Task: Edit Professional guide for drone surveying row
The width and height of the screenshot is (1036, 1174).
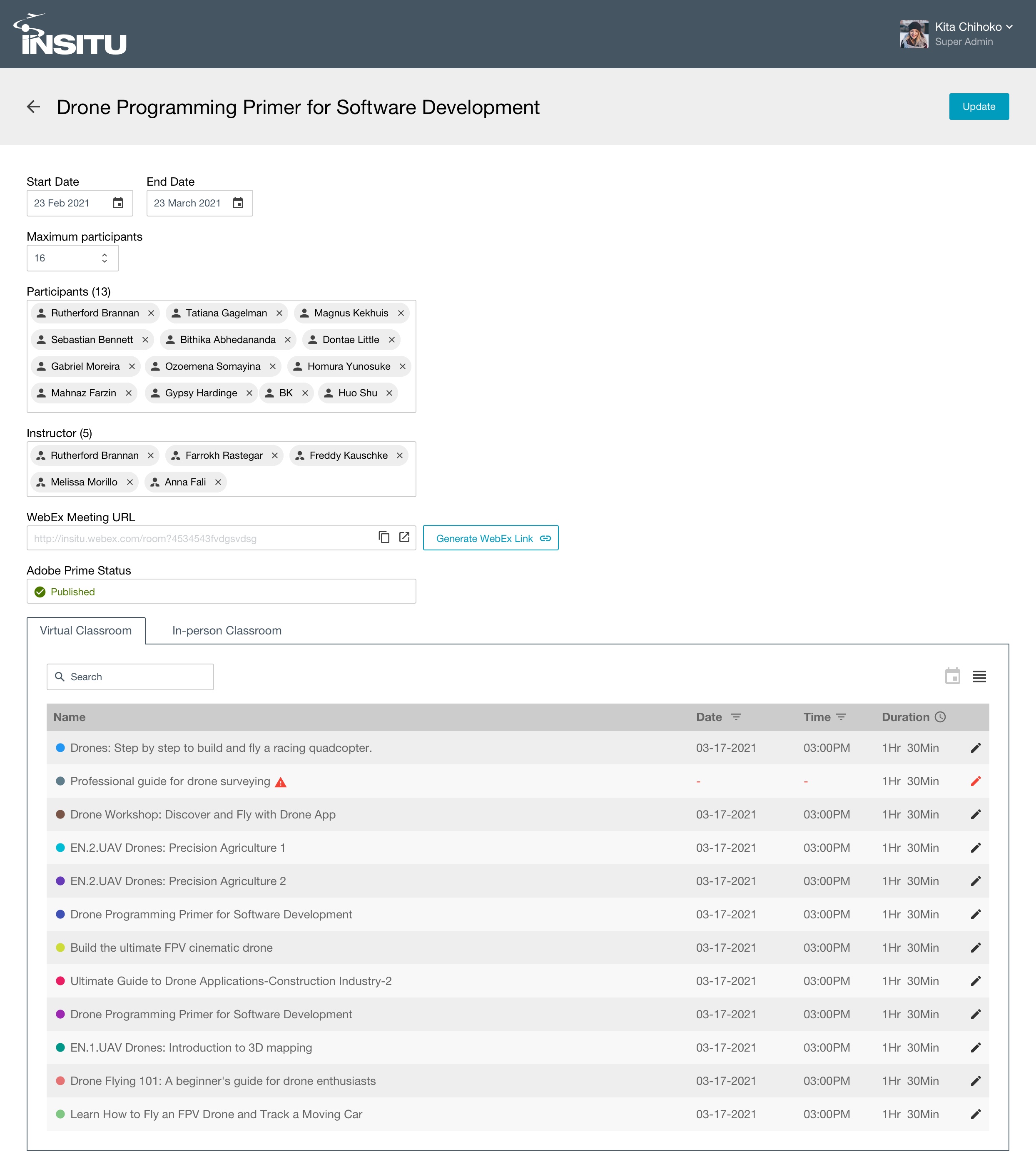Action: (976, 781)
